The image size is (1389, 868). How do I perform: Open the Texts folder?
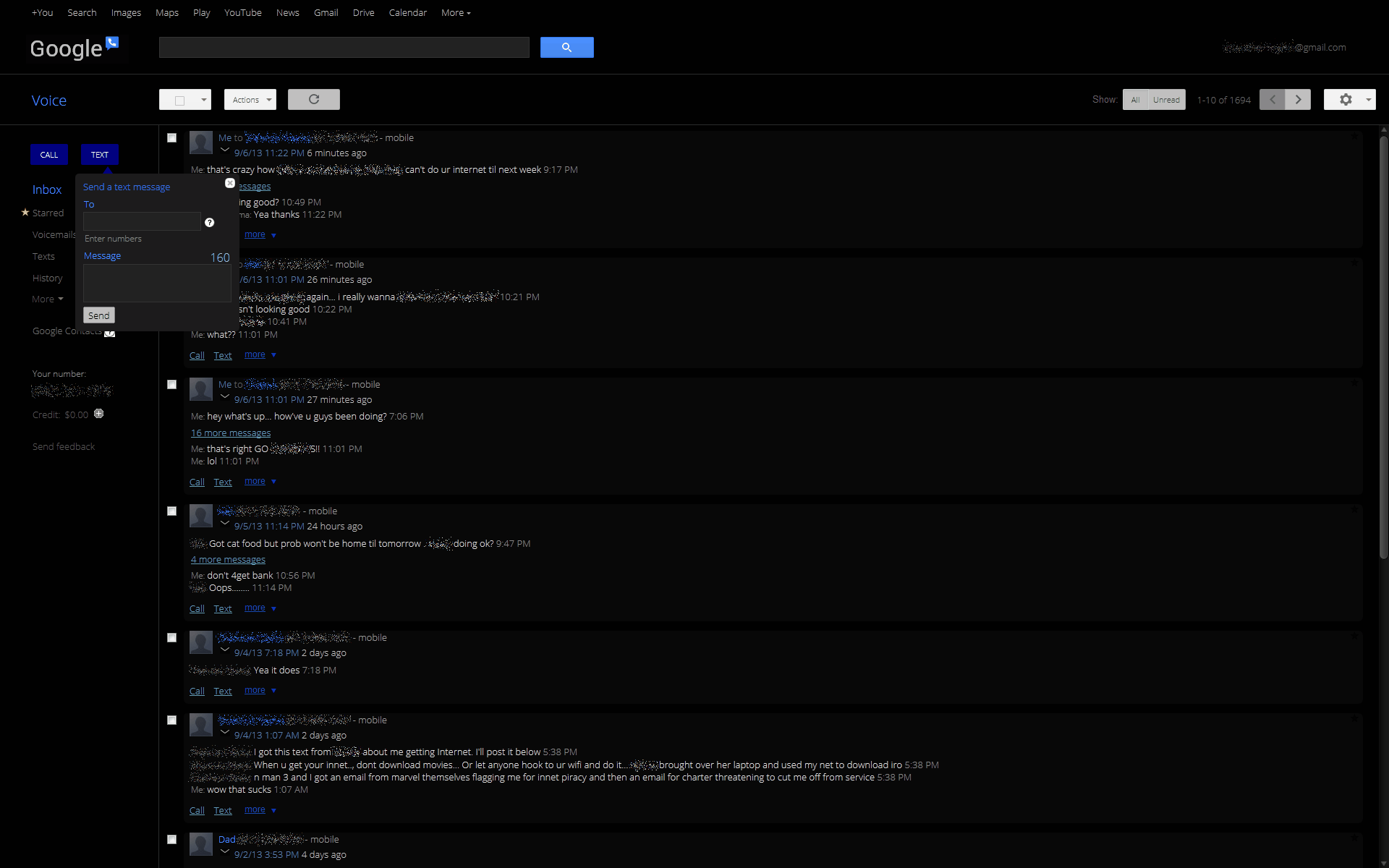(x=43, y=256)
